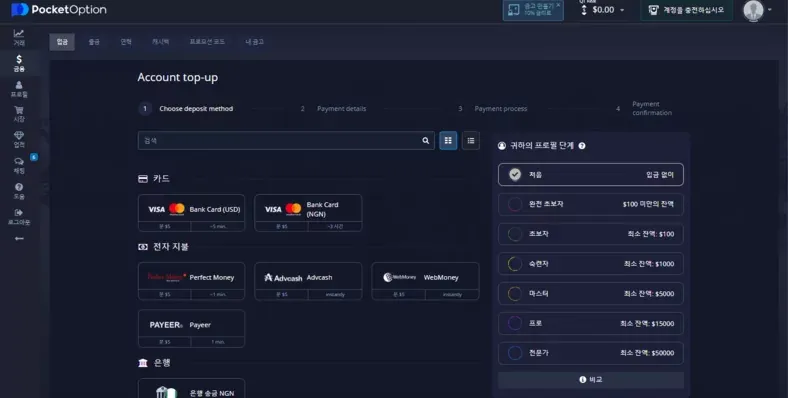The width and height of the screenshot is (788, 398).
Task: Select the level with minimum balance $1000
Action: point(590,263)
